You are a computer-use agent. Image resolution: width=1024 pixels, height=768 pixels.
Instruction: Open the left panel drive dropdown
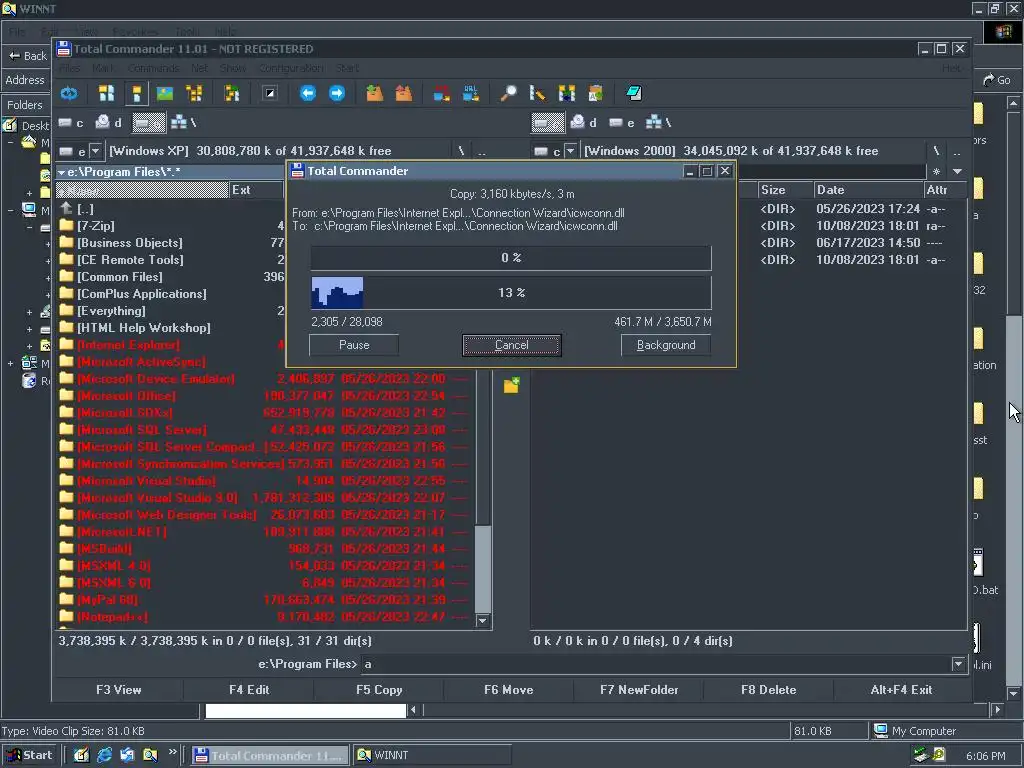click(95, 151)
